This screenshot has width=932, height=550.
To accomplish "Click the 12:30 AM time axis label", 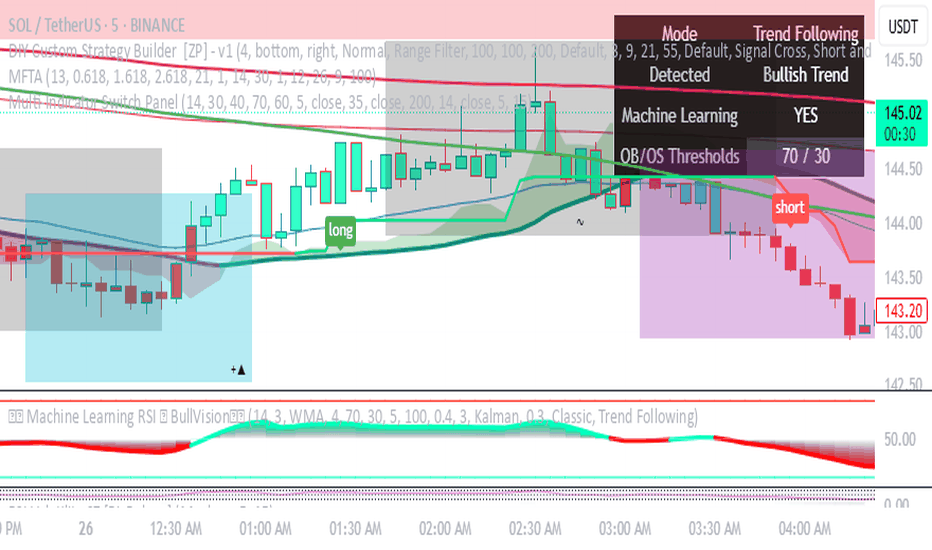I will click(175, 529).
